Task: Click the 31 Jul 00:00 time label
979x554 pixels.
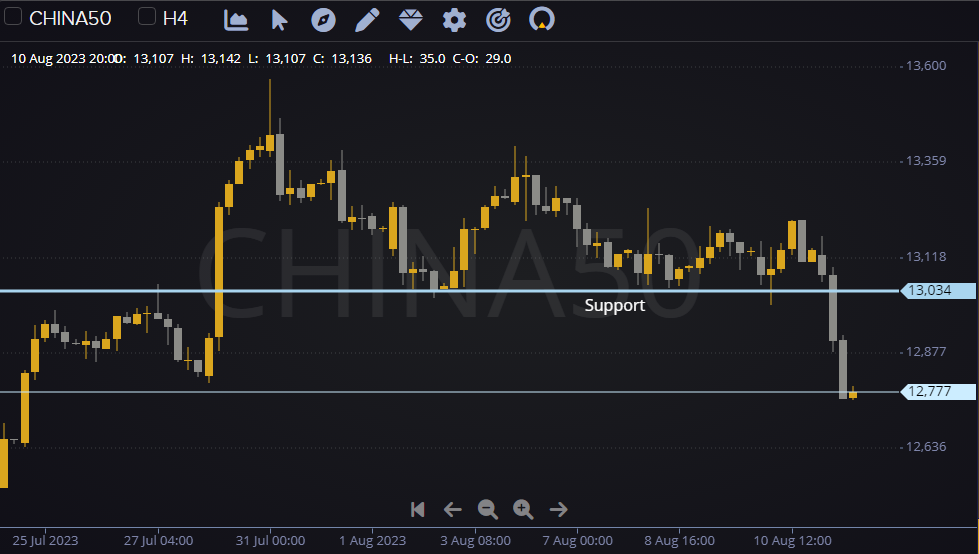Action: 270,541
